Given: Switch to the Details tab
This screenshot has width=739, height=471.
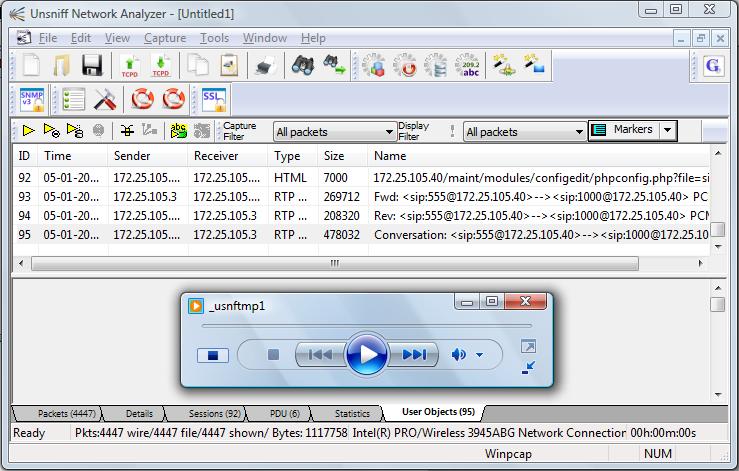Looking at the screenshot, I should tap(139, 413).
